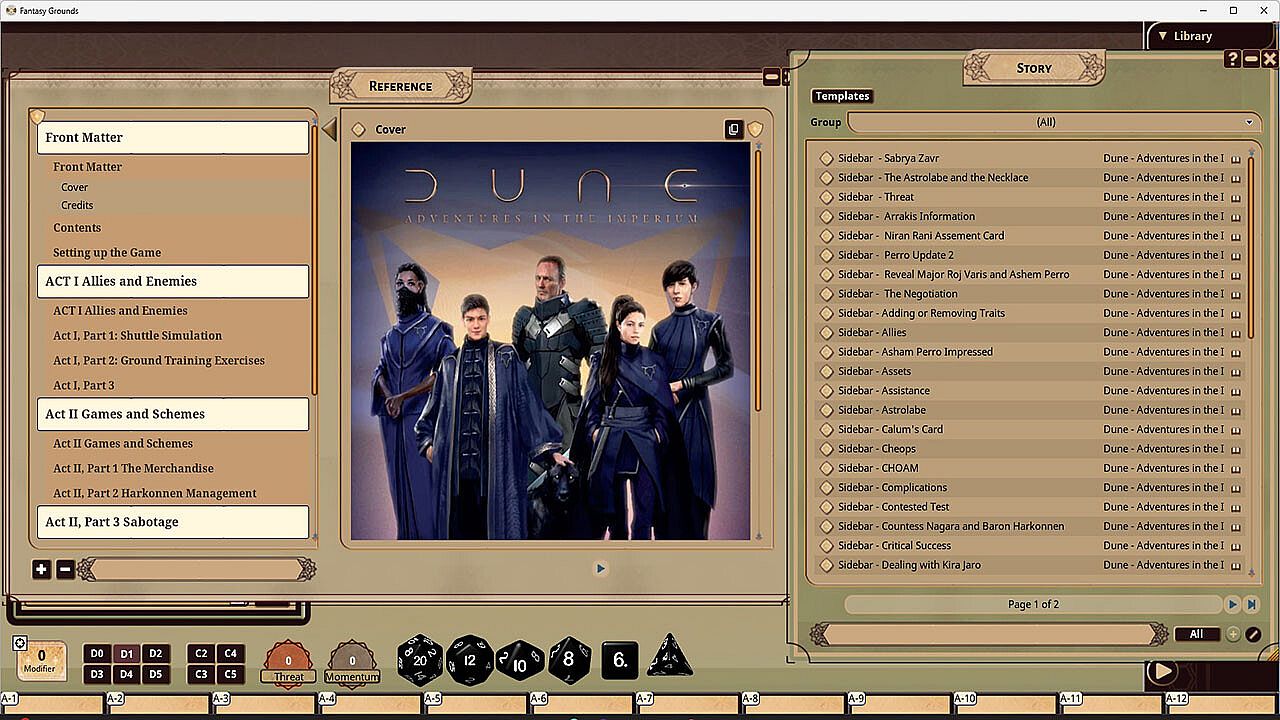1280x720 pixels.
Task: Grab the d4 pyramid die
Action: (670, 657)
